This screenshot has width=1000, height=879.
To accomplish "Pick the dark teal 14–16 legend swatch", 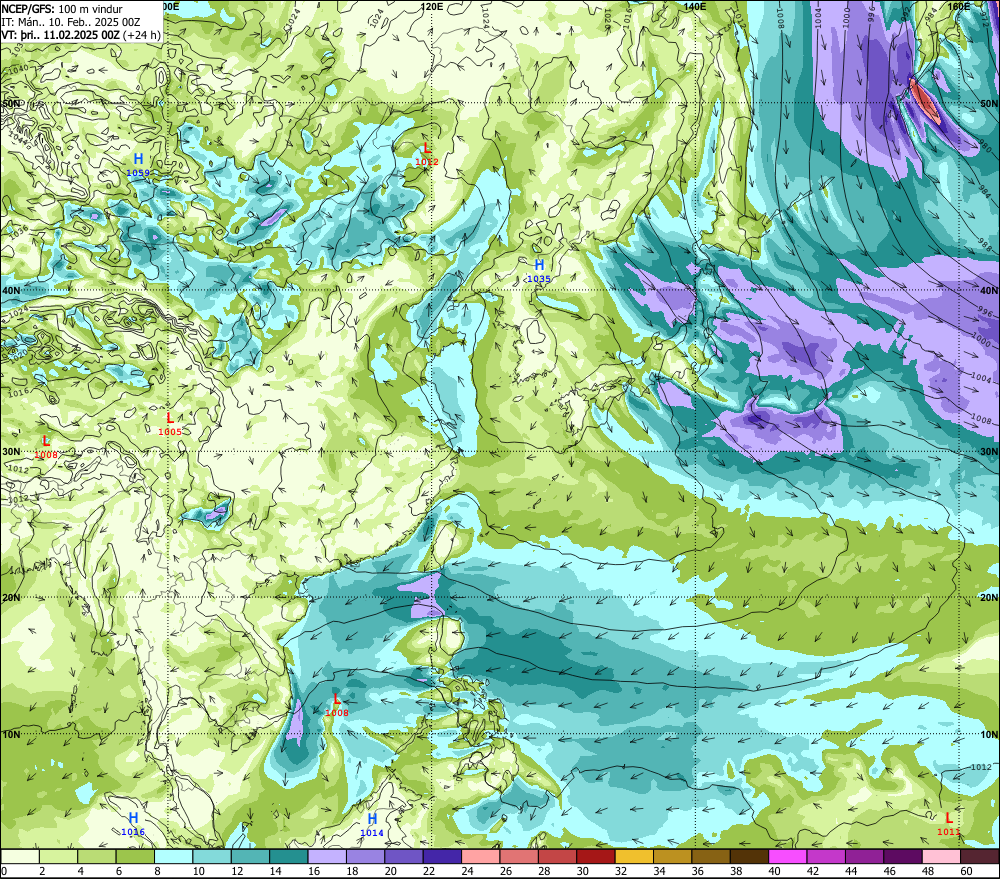I will 289,856.
